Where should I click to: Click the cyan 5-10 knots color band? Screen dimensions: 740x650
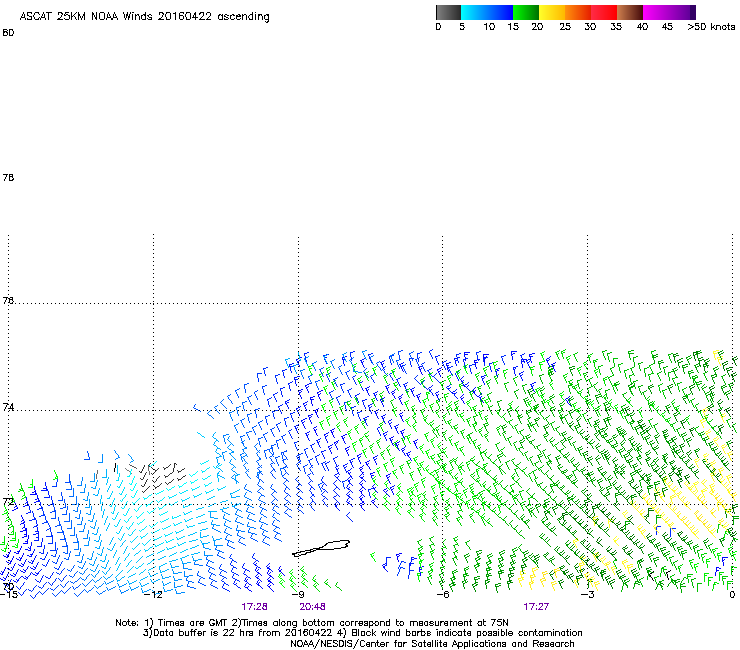(474, 12)
